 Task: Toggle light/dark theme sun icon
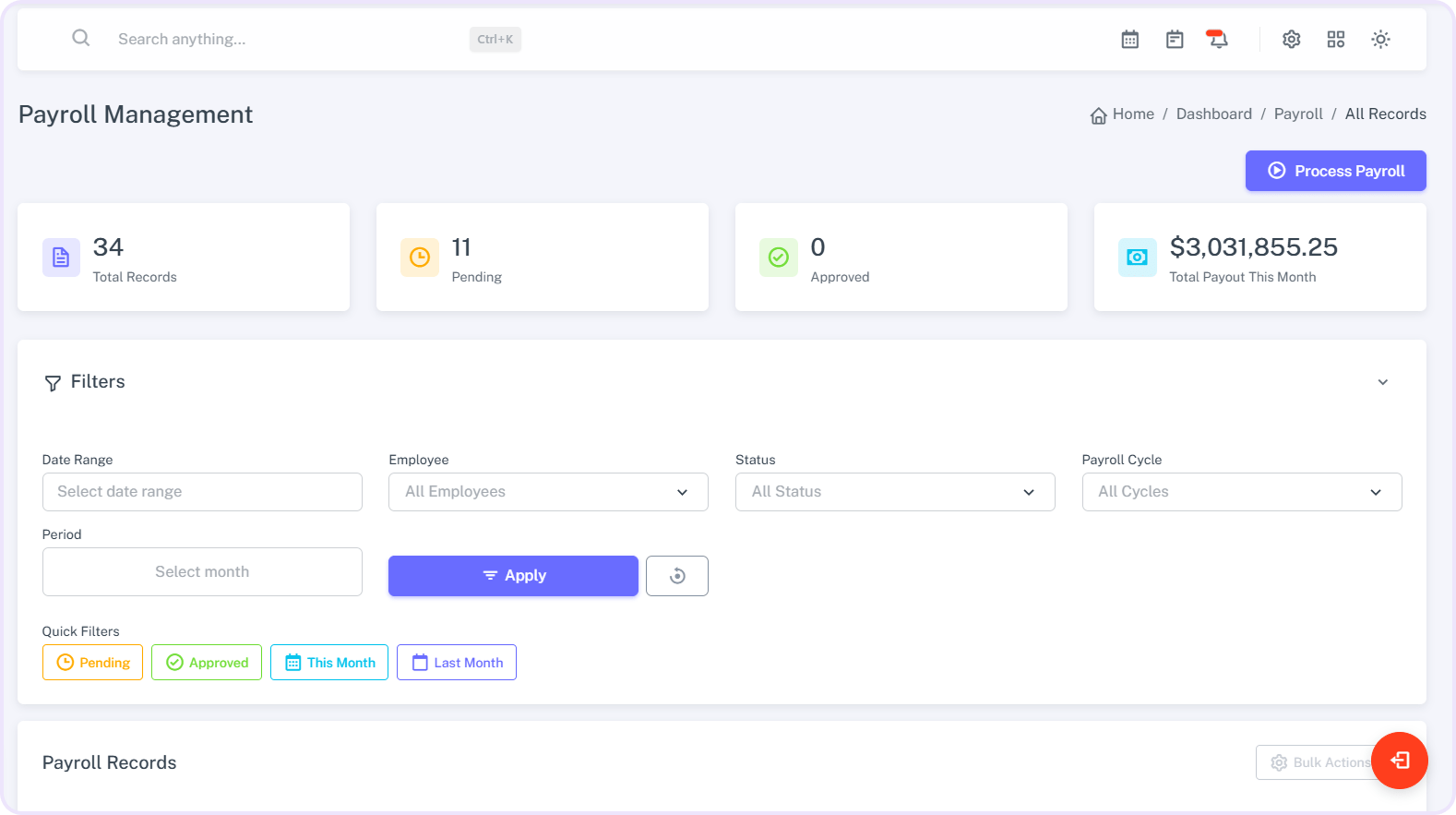(1380, 39)
